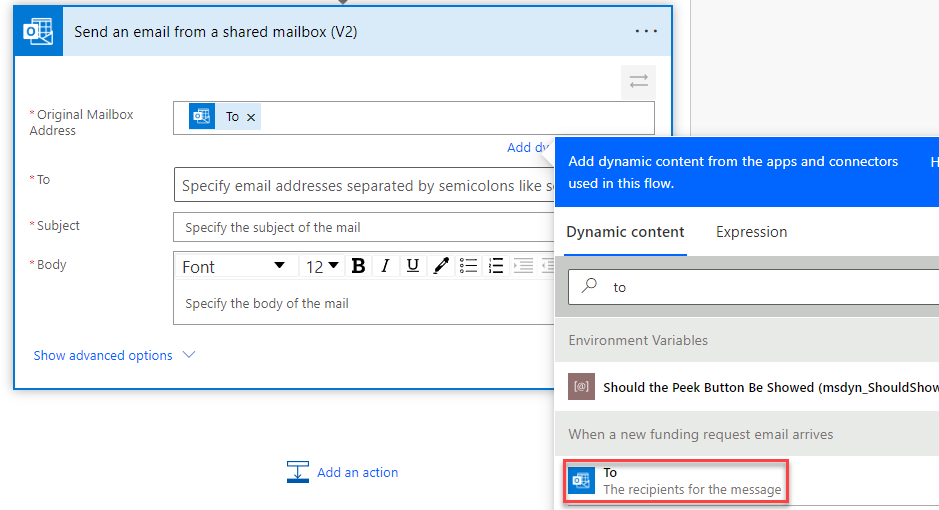Click the Add an action link
This screenshot has height=510, width=939.
click(357, 472)
